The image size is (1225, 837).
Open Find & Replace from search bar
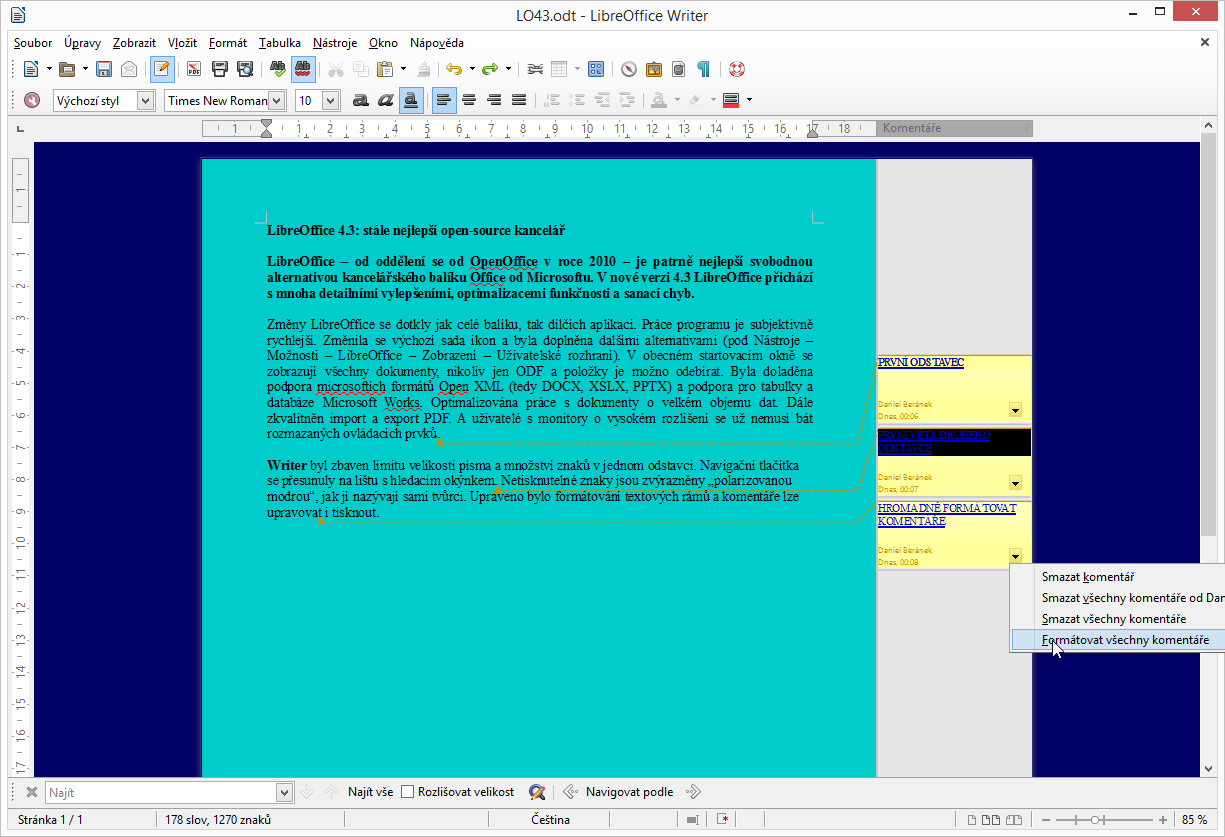point(537,792)
